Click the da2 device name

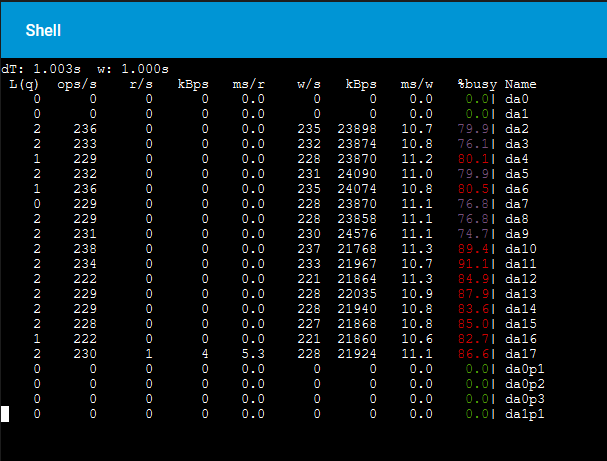(x=517, y=129)
